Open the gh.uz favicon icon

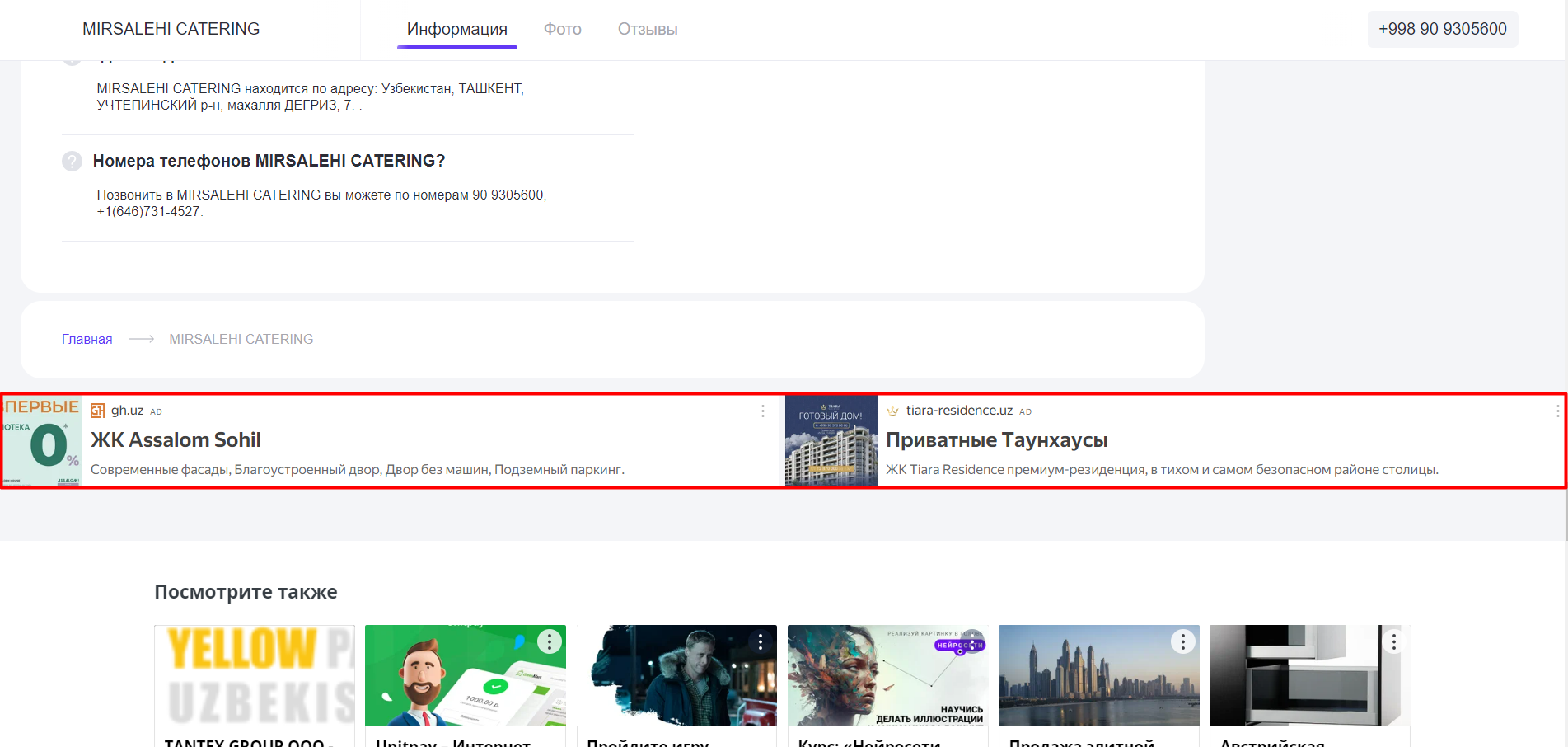coord(98,411)
